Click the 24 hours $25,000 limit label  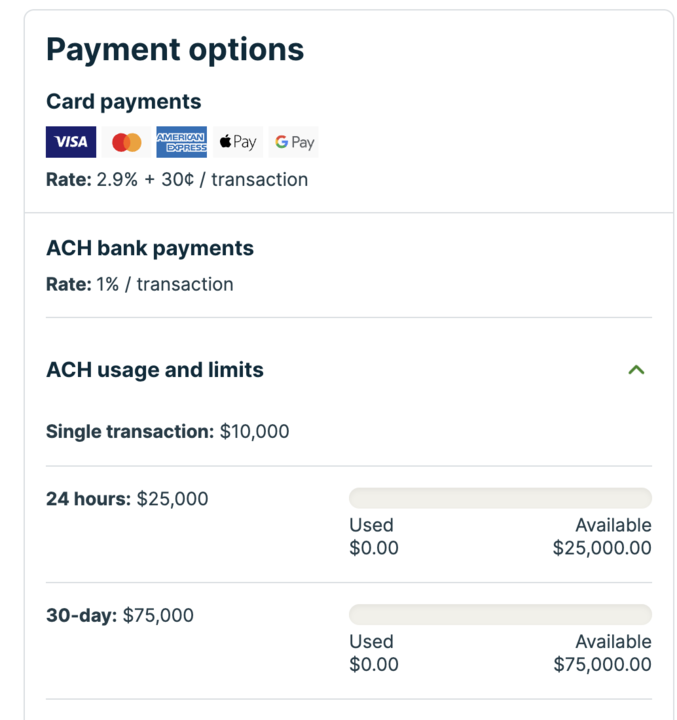click(x=127, y=498)
